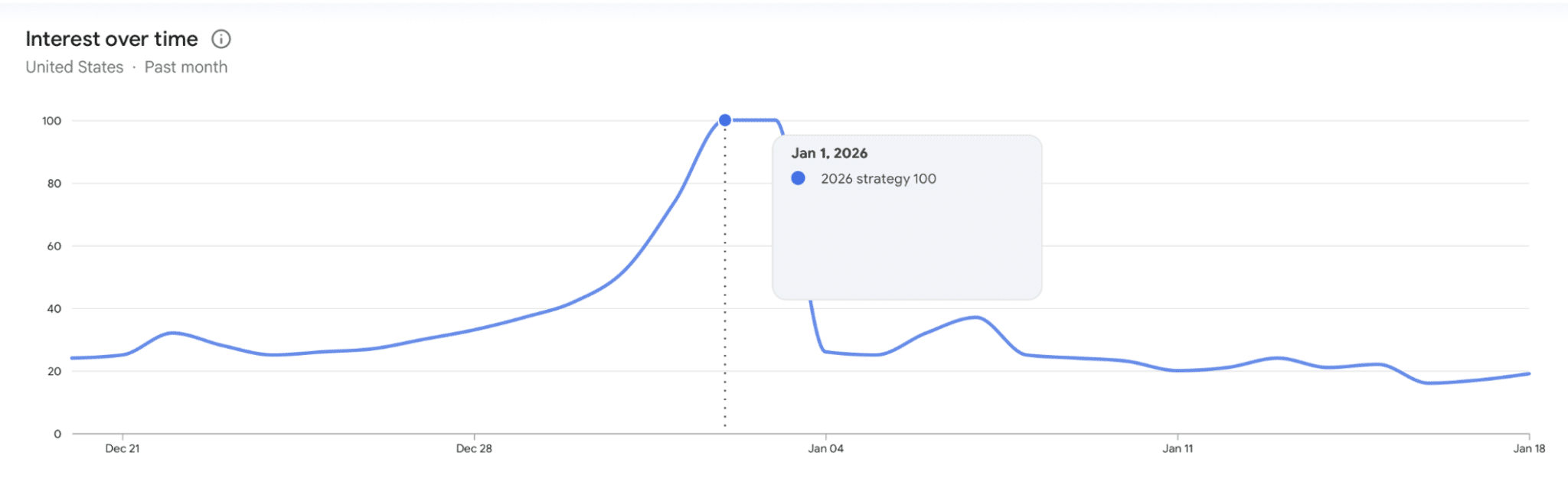Click the blue legend dot in tooltip
This screenshot has width=1568, height=485.
pos(798,178)
